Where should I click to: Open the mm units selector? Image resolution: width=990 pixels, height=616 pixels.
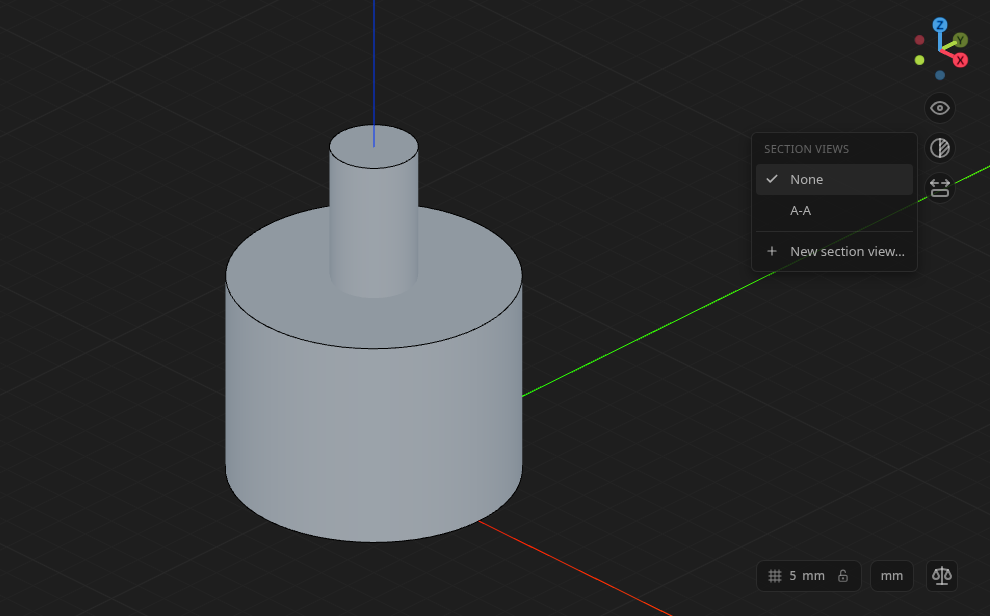(892, 576)
